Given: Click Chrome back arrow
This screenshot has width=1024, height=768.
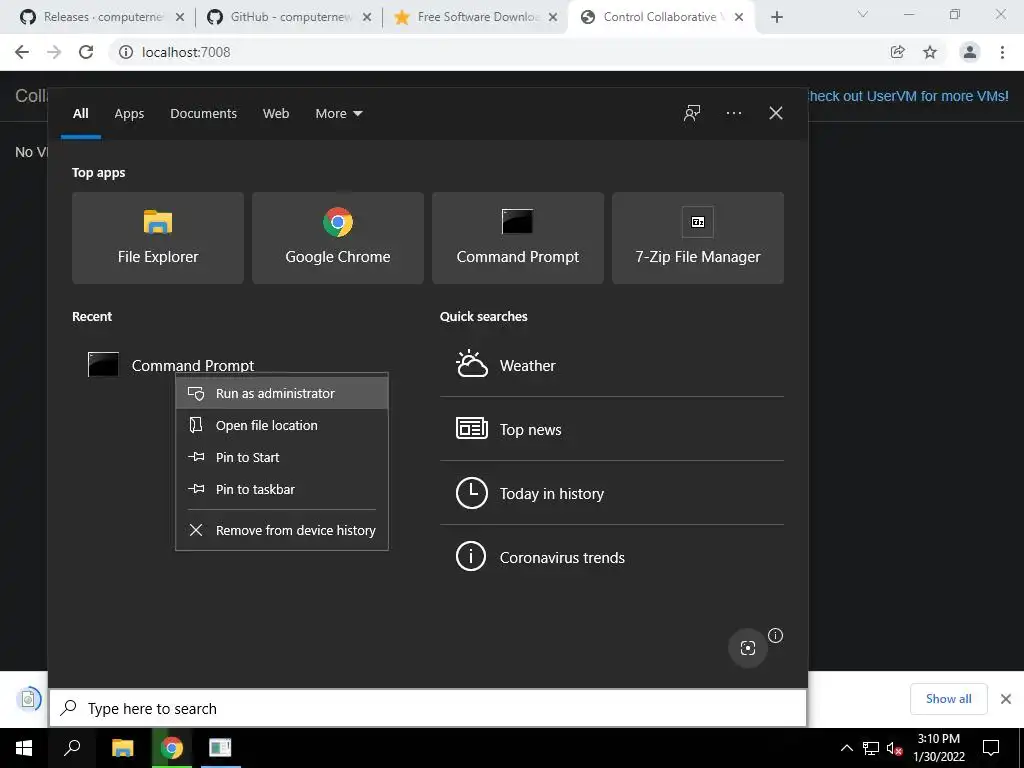Looking at the screenshot, I should pyautogui.click(x=22, y=52).
